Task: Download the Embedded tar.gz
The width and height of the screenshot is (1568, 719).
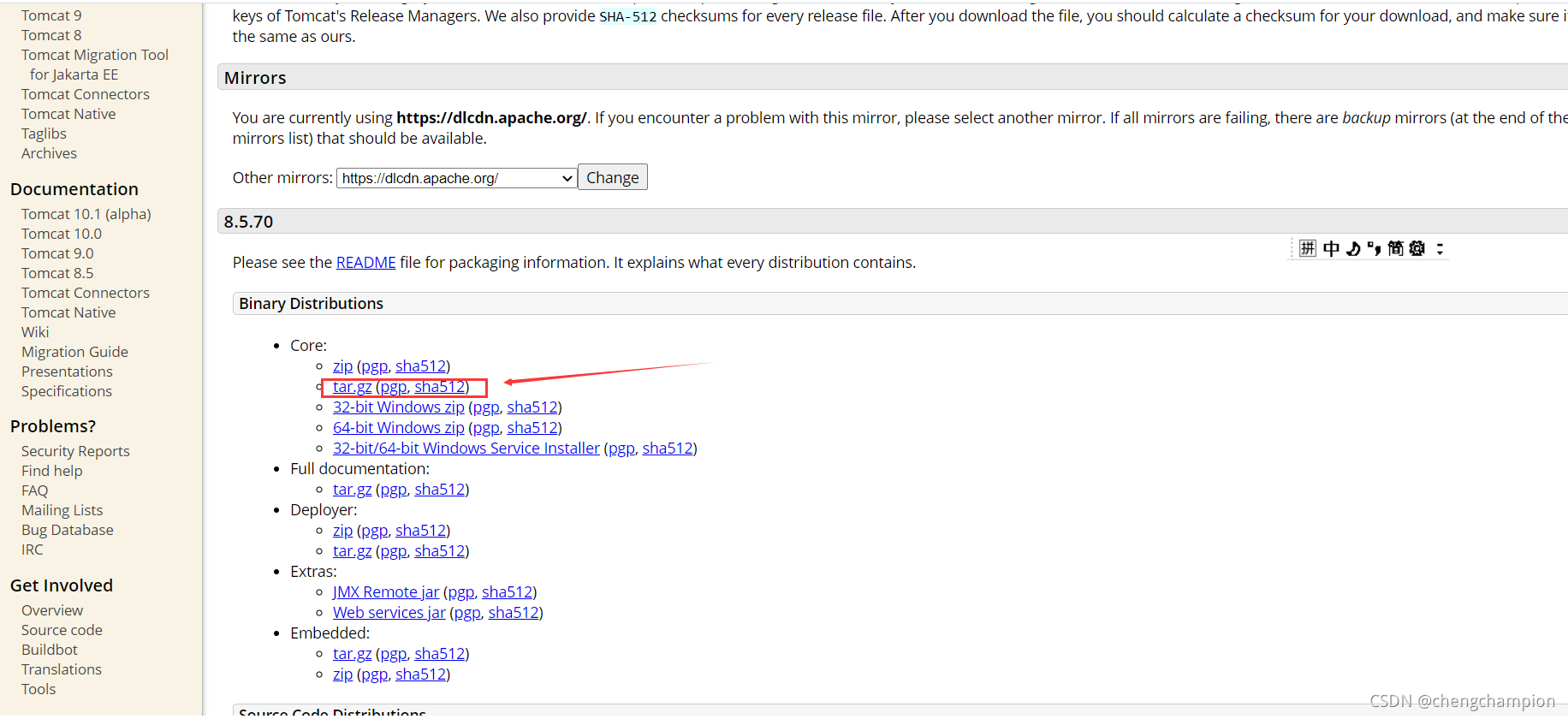Action: 353,654
